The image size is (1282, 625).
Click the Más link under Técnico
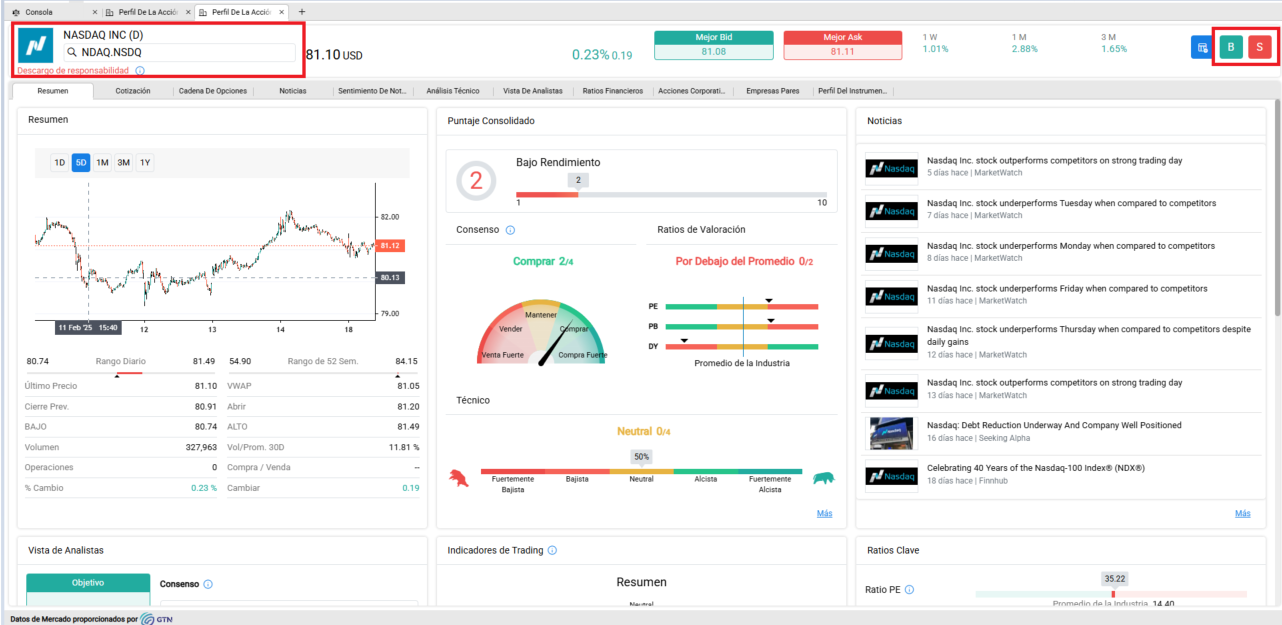coord(824,514)
